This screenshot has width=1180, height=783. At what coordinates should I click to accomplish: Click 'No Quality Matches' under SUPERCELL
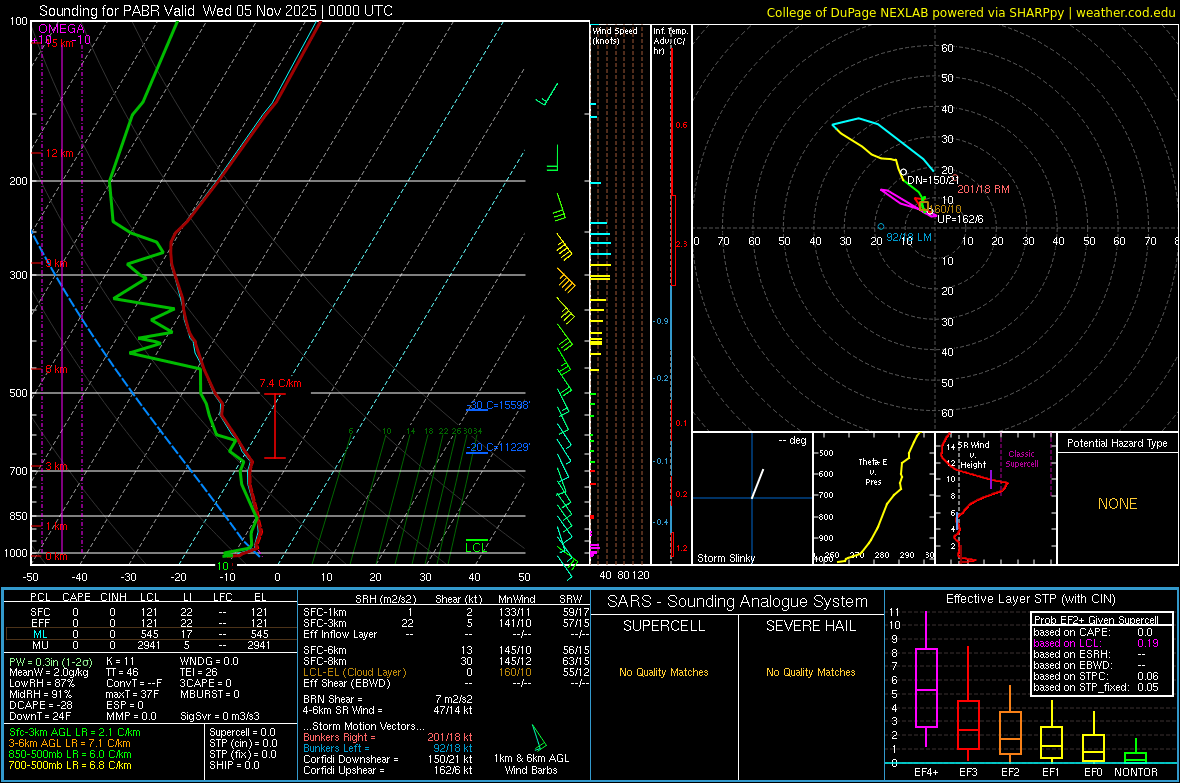pos(664,672)
